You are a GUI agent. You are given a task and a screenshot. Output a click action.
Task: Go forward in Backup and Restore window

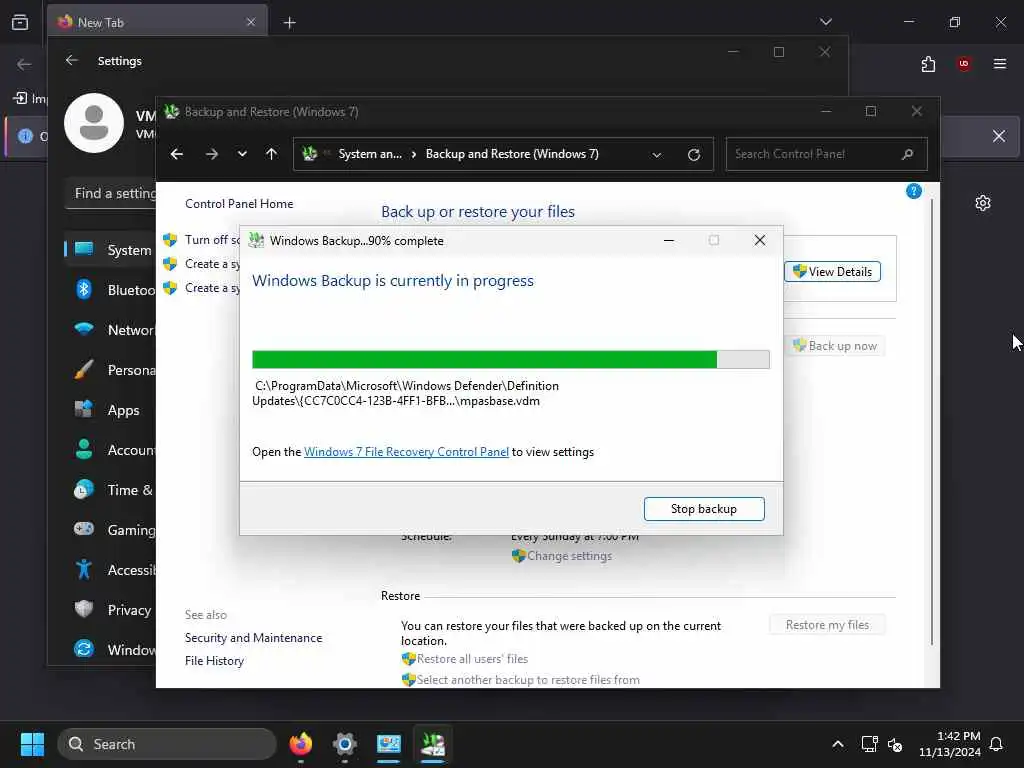(212, 154)
